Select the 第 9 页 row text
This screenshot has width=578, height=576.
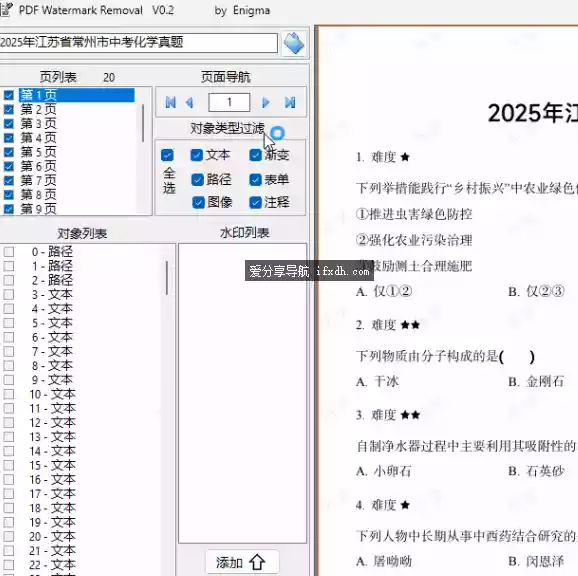[38, 209]
